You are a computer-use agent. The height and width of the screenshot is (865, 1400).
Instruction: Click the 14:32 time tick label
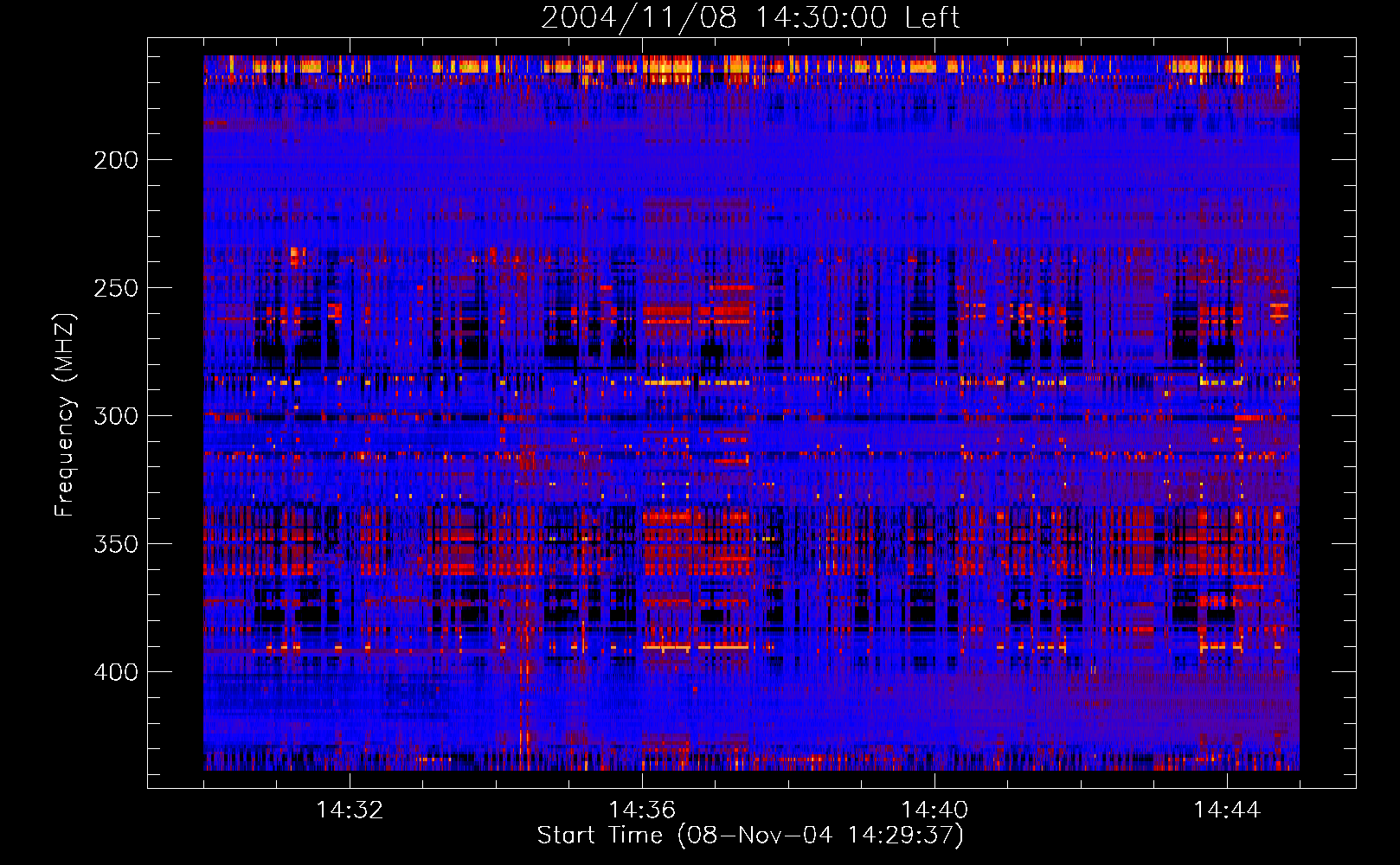350,811
